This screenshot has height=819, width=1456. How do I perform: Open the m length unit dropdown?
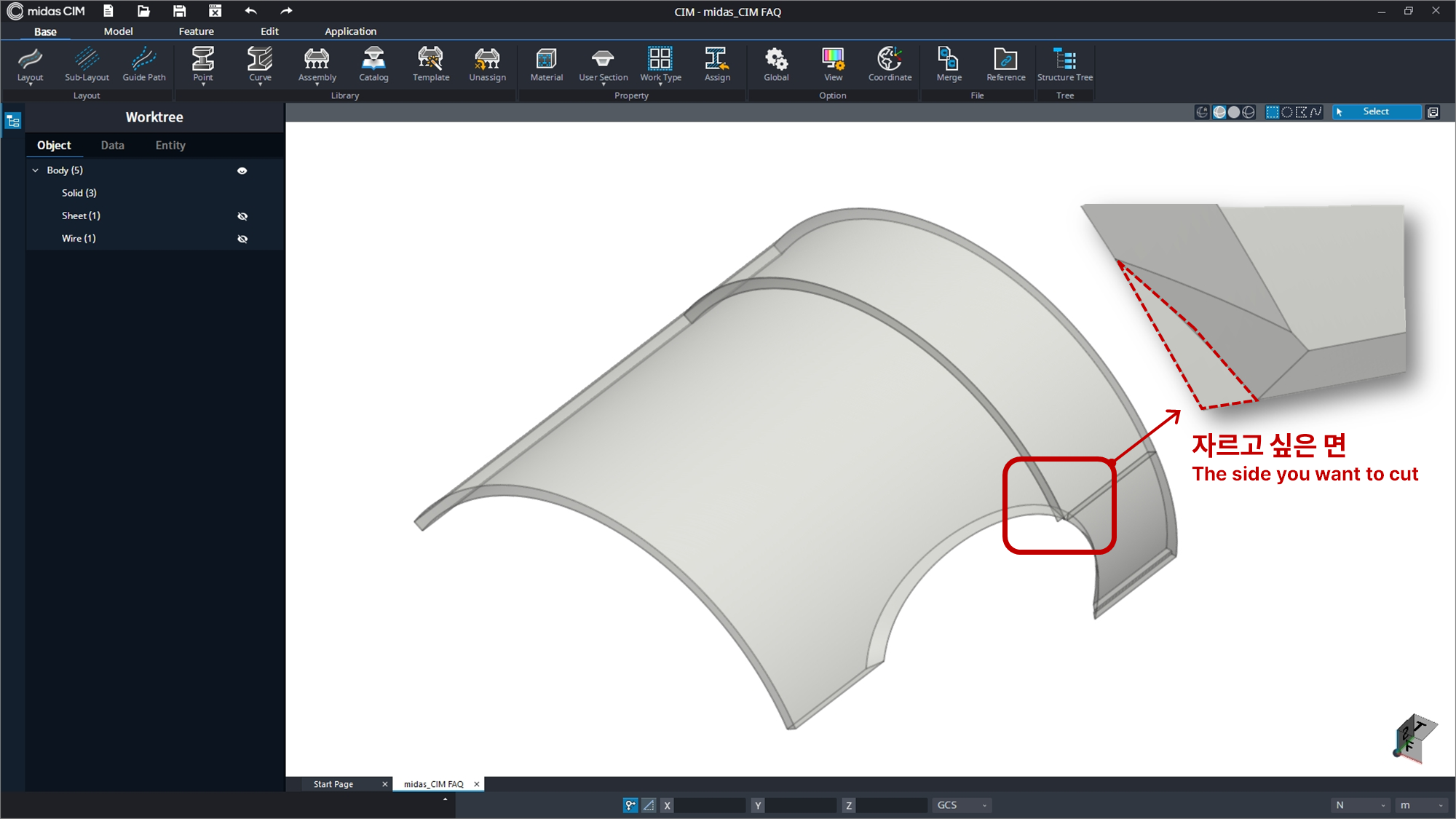pos(1420,805)
